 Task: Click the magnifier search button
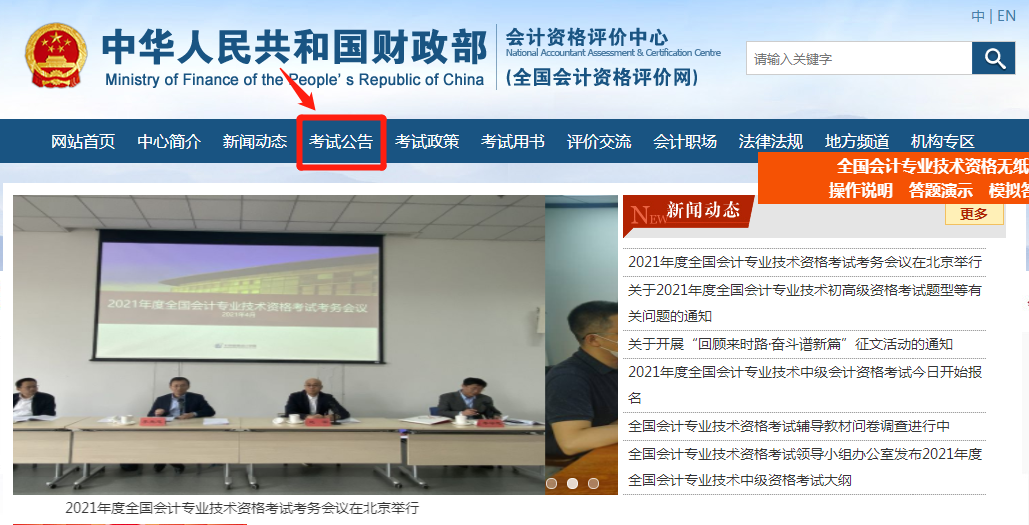click(994, 58)
